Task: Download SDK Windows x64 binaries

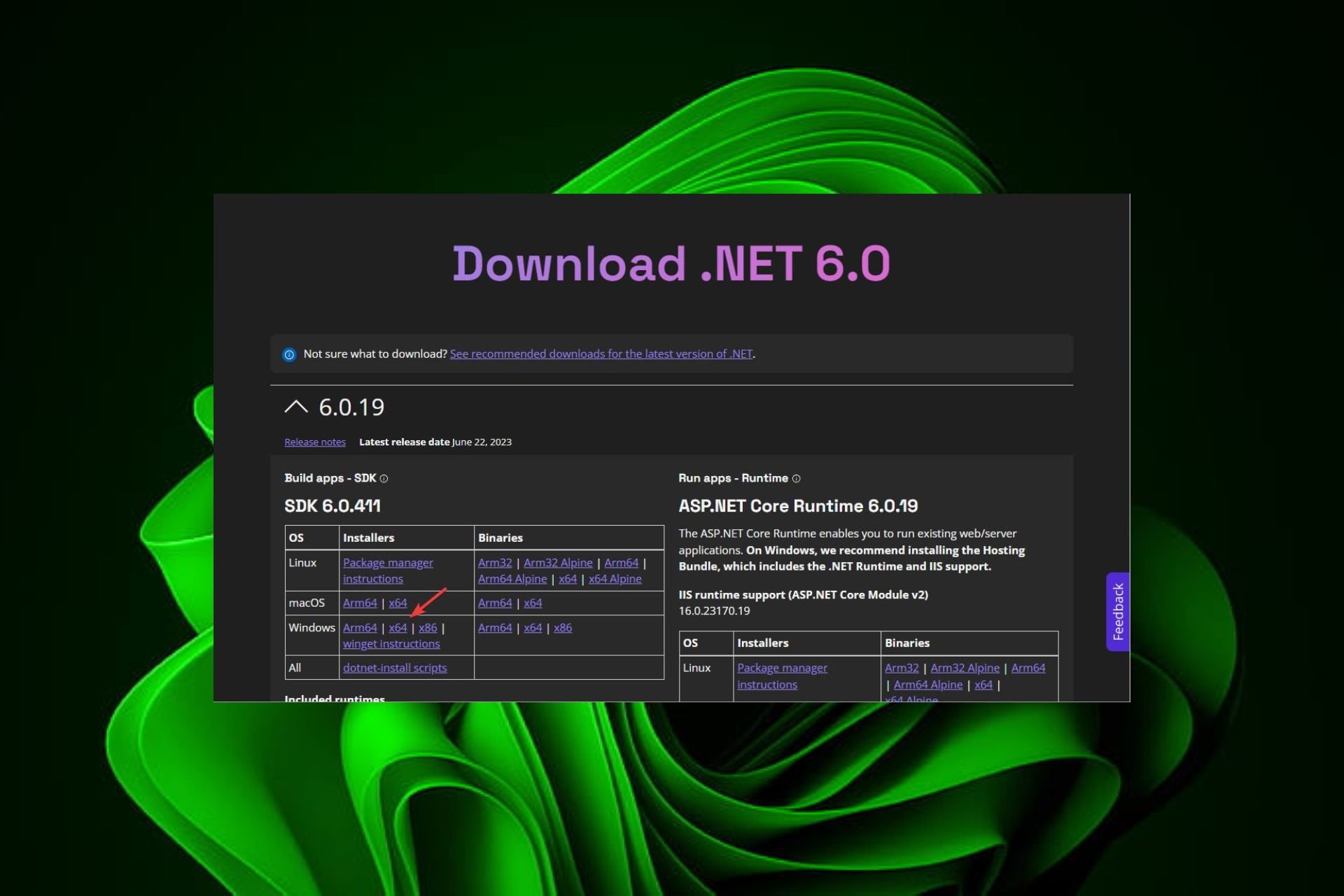Action: [x=533, y=628]
